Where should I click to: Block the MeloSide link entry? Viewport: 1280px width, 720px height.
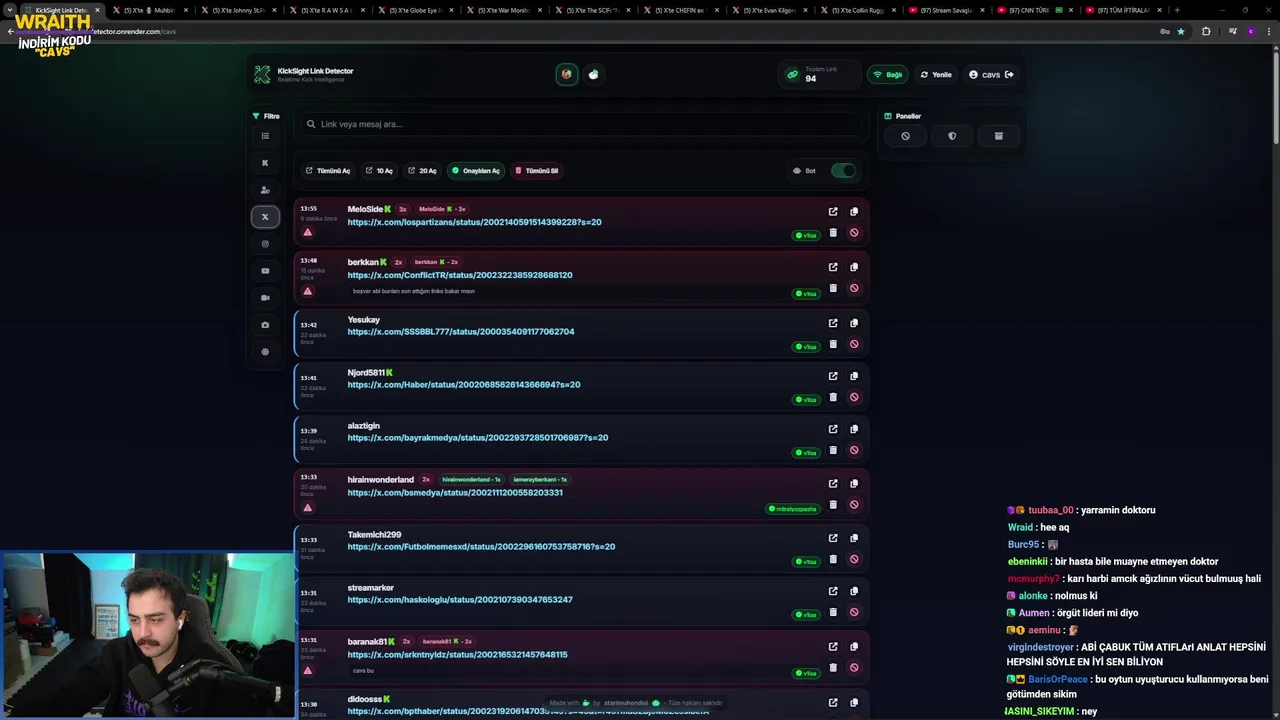tap(854, 233)
